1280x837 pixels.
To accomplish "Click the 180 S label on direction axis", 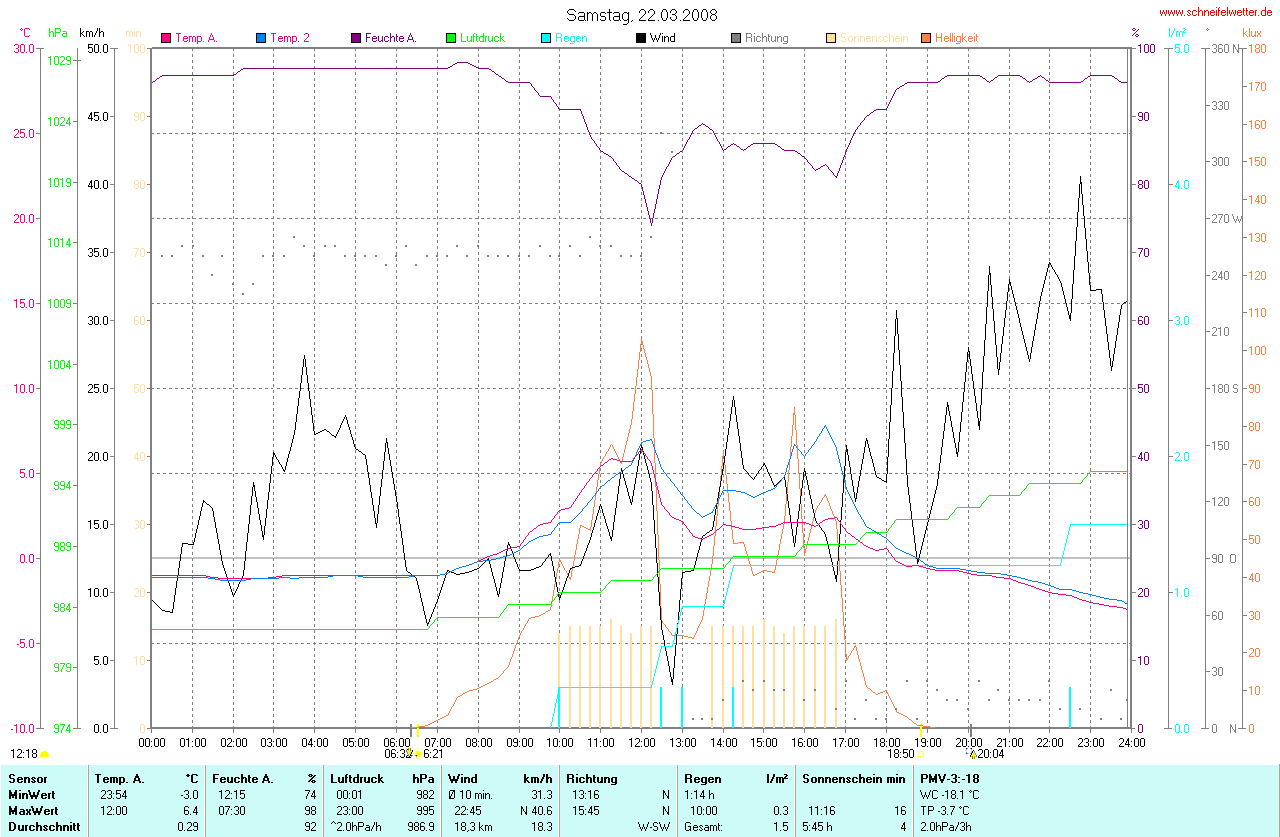I will coord(1225,388).
